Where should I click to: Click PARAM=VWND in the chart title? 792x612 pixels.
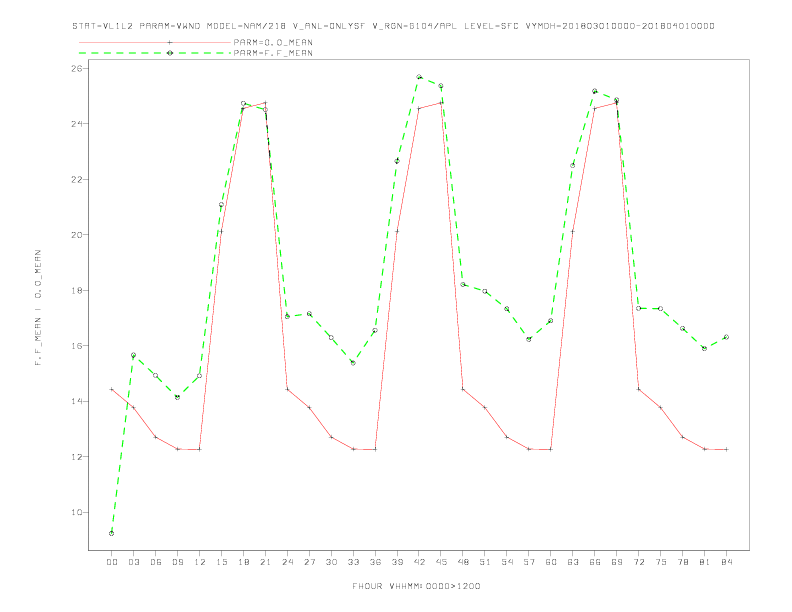170,26
